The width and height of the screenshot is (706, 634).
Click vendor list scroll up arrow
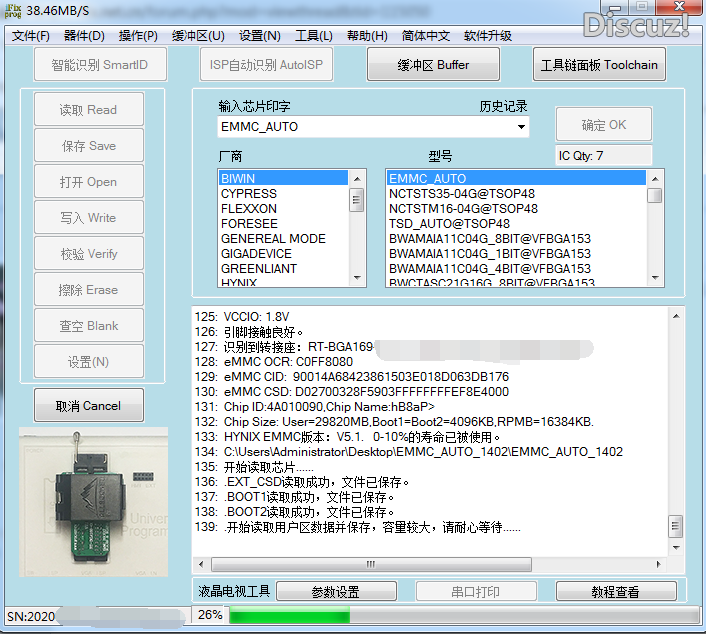357,179
